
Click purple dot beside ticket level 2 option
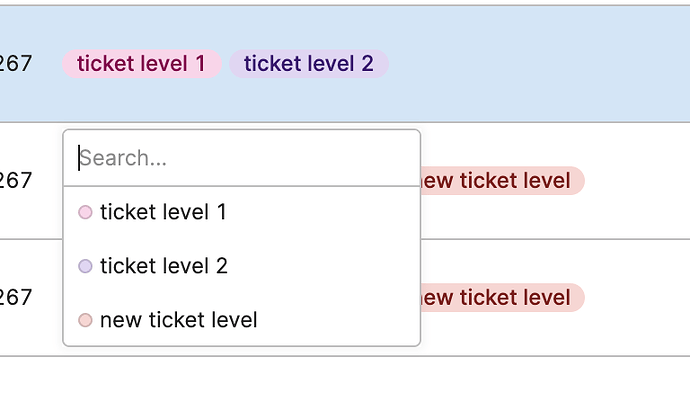[x=85, y=266]
